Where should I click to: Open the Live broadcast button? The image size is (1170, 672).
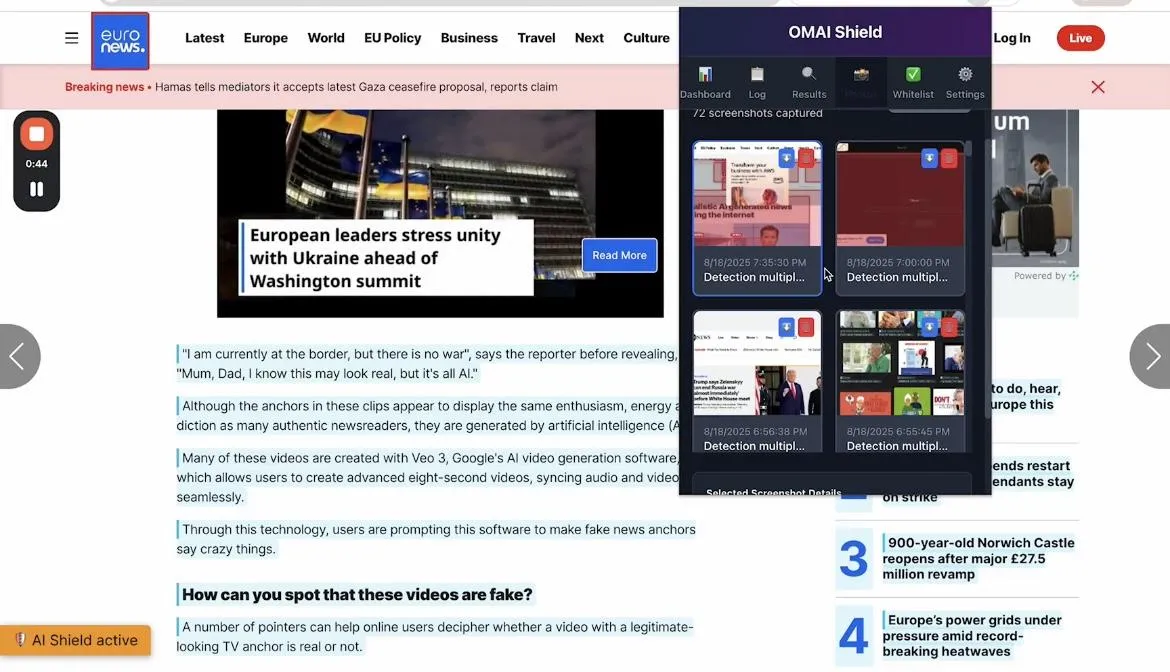coord(1080,38)
